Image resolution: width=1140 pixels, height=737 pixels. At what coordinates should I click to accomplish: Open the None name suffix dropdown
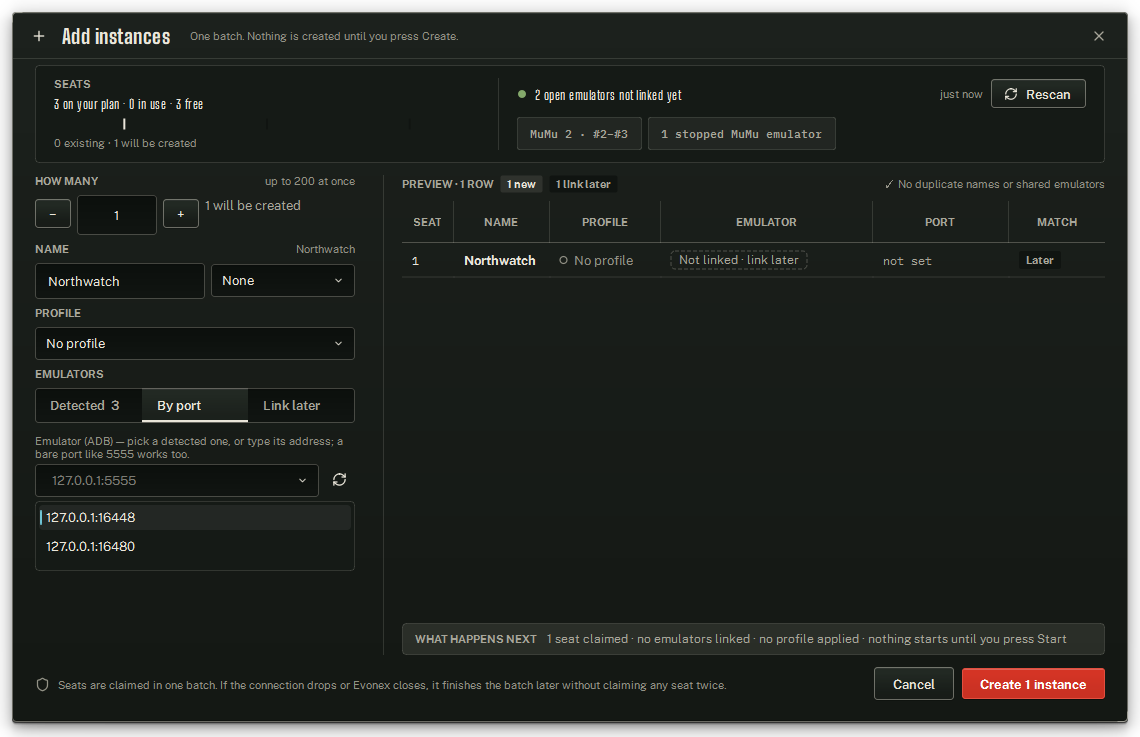point(283,281)
